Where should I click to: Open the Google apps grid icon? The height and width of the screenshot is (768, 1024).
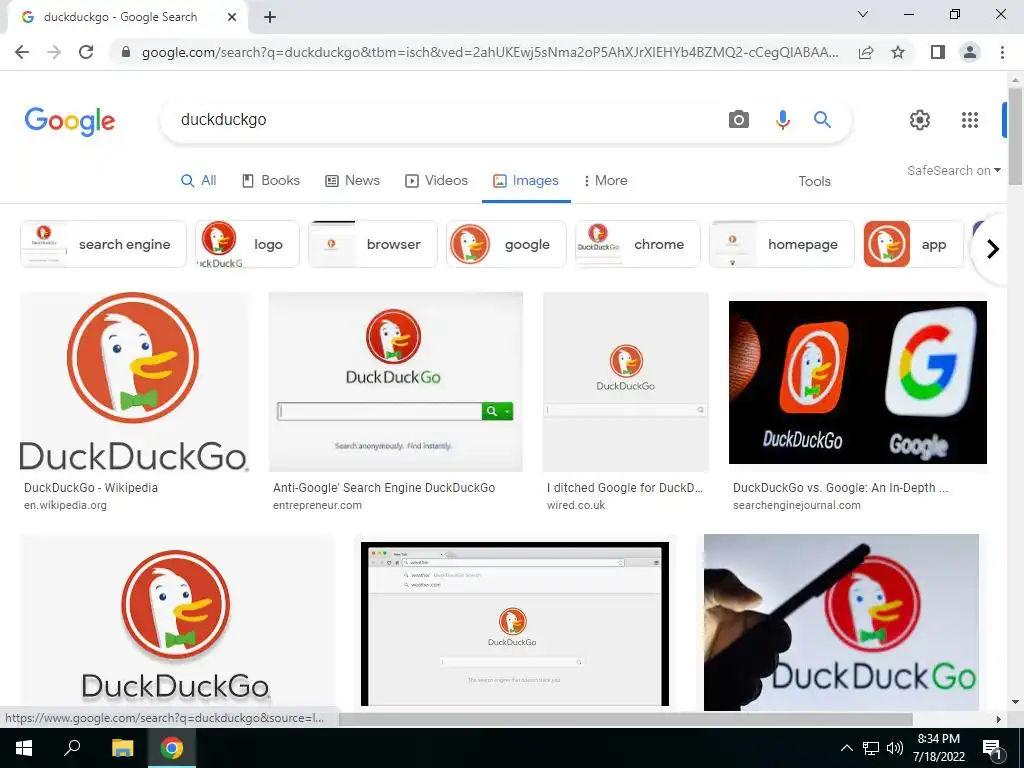pyautogui.click(x=970, y=120)
